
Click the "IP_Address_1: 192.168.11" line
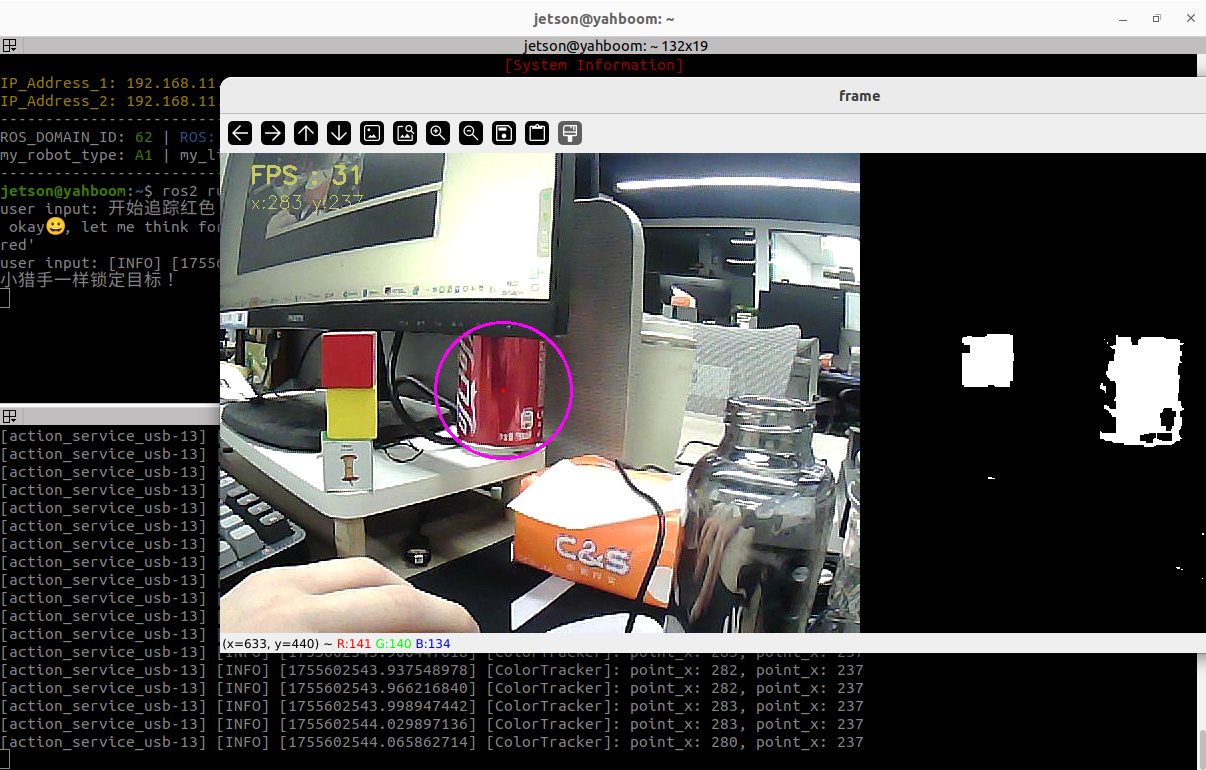click(x=108, y=83)
